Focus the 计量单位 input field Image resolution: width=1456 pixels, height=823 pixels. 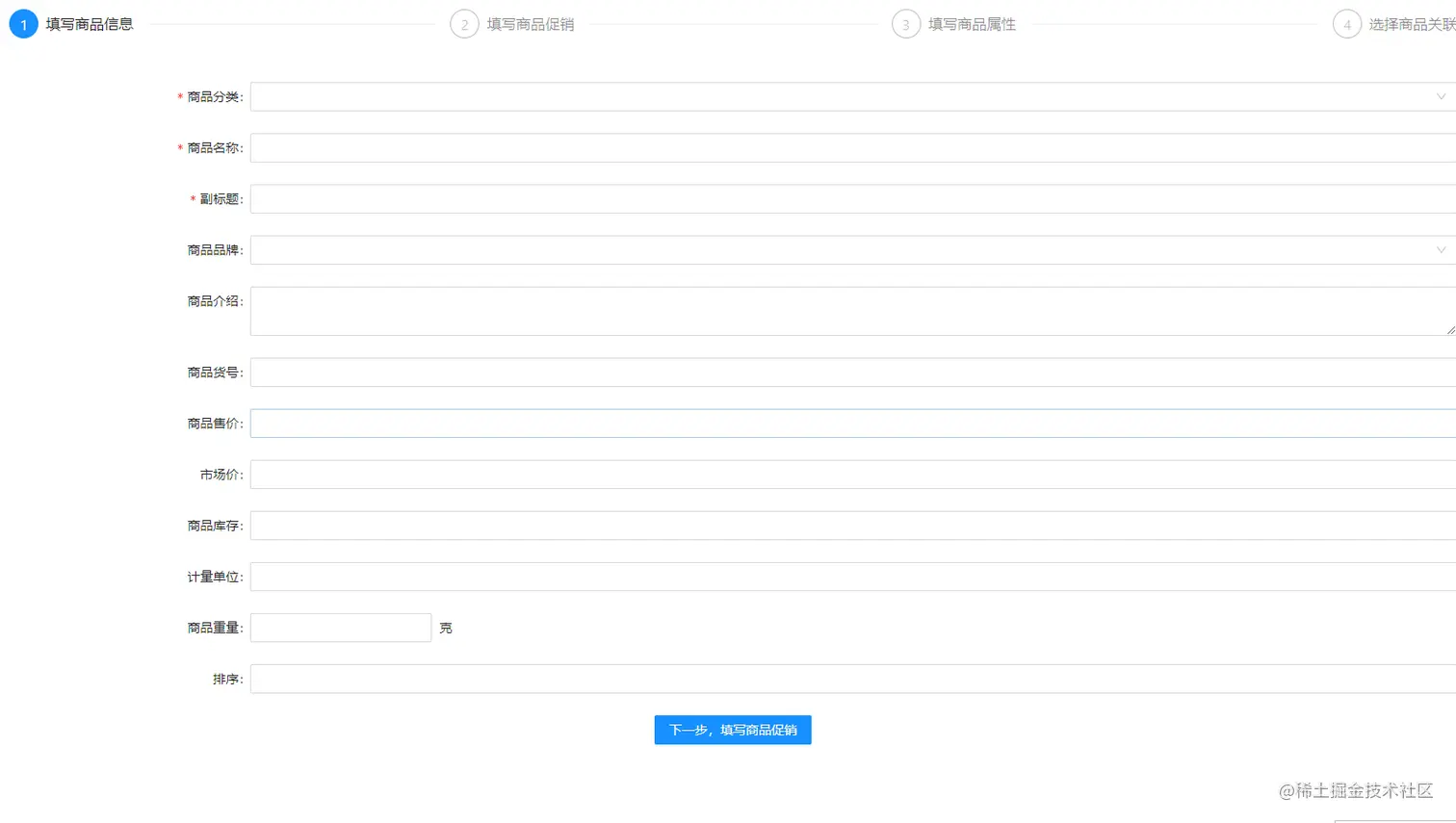pyautogui.click(x=853, y=577)
